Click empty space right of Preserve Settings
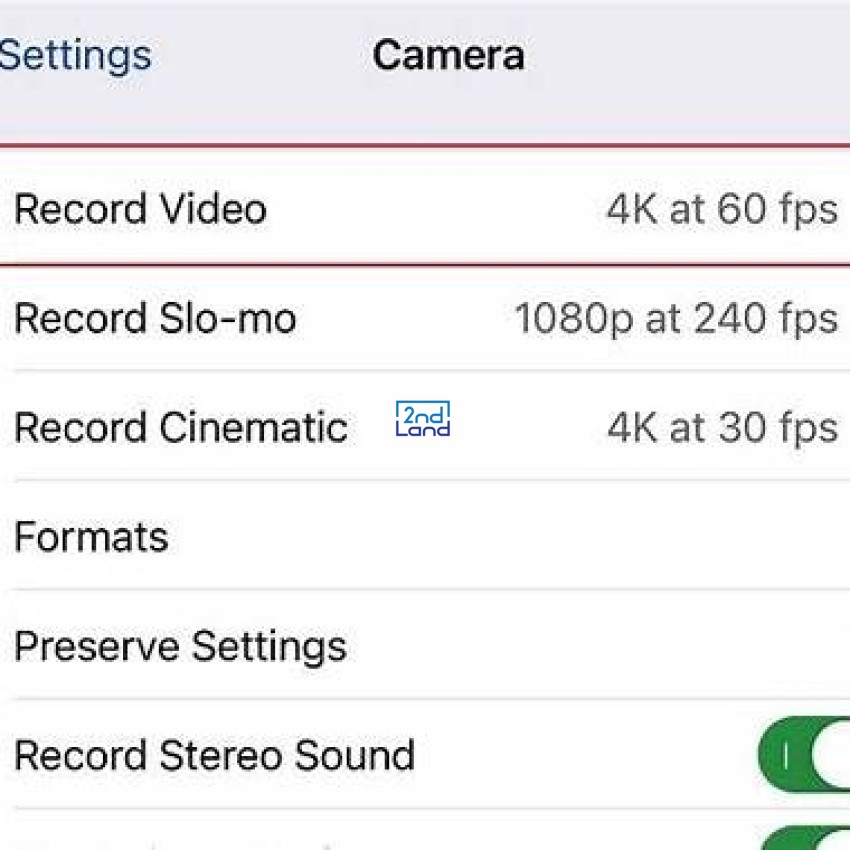Viewport: 850px width, 850px height. tap(596, 646)
